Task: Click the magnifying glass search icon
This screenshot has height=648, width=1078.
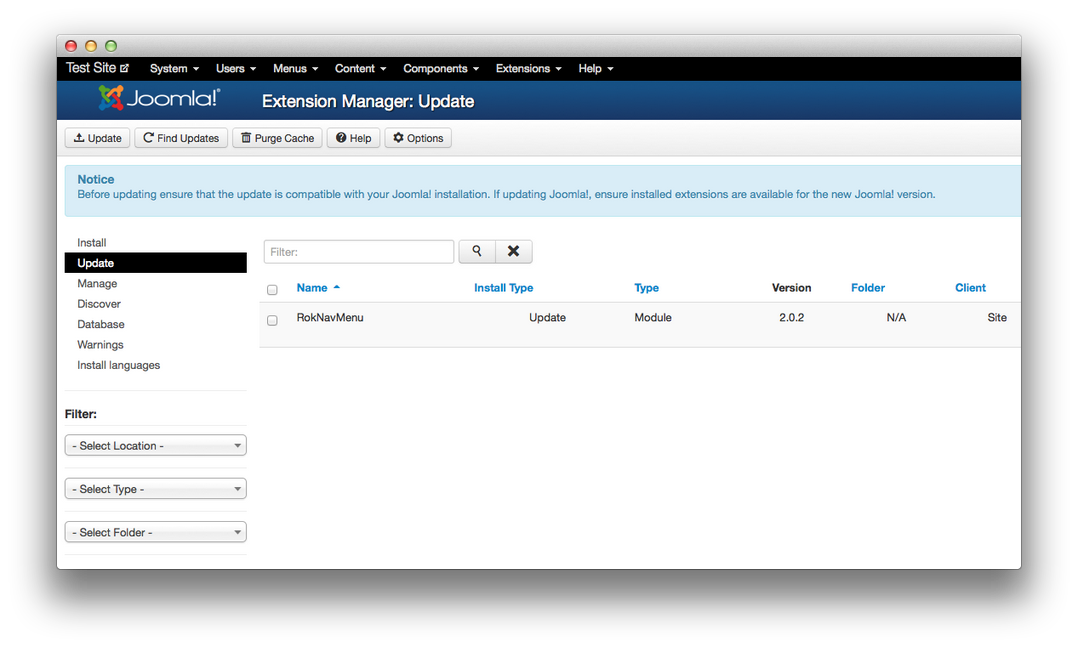Action: [x=477, y=251]
